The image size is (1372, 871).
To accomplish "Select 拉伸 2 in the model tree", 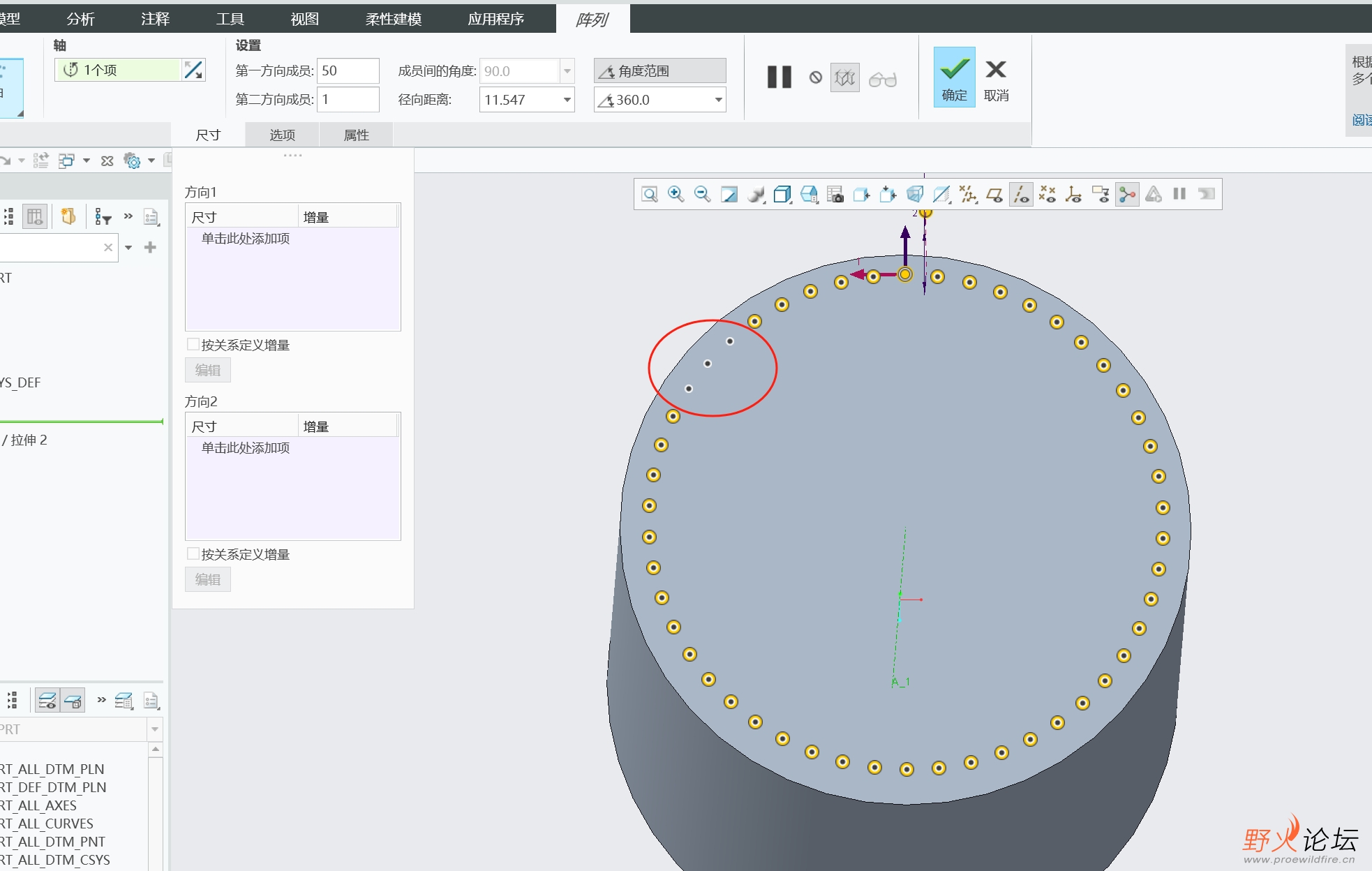I will [28, 440].
